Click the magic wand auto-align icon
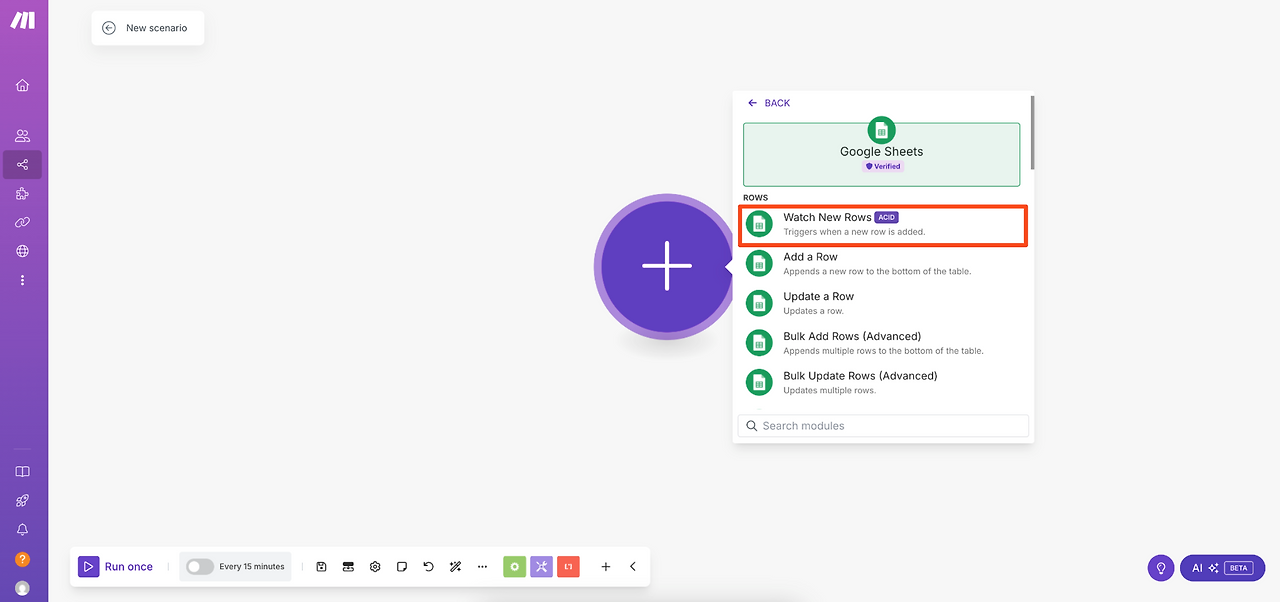Image resolution: width=1280 pixels, height=602 pixels. coord(455,567)
